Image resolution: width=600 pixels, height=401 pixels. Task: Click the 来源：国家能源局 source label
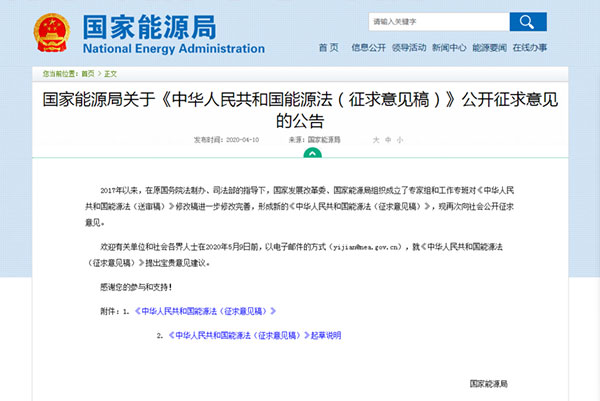pyautogui.click(x=315, y=140)
